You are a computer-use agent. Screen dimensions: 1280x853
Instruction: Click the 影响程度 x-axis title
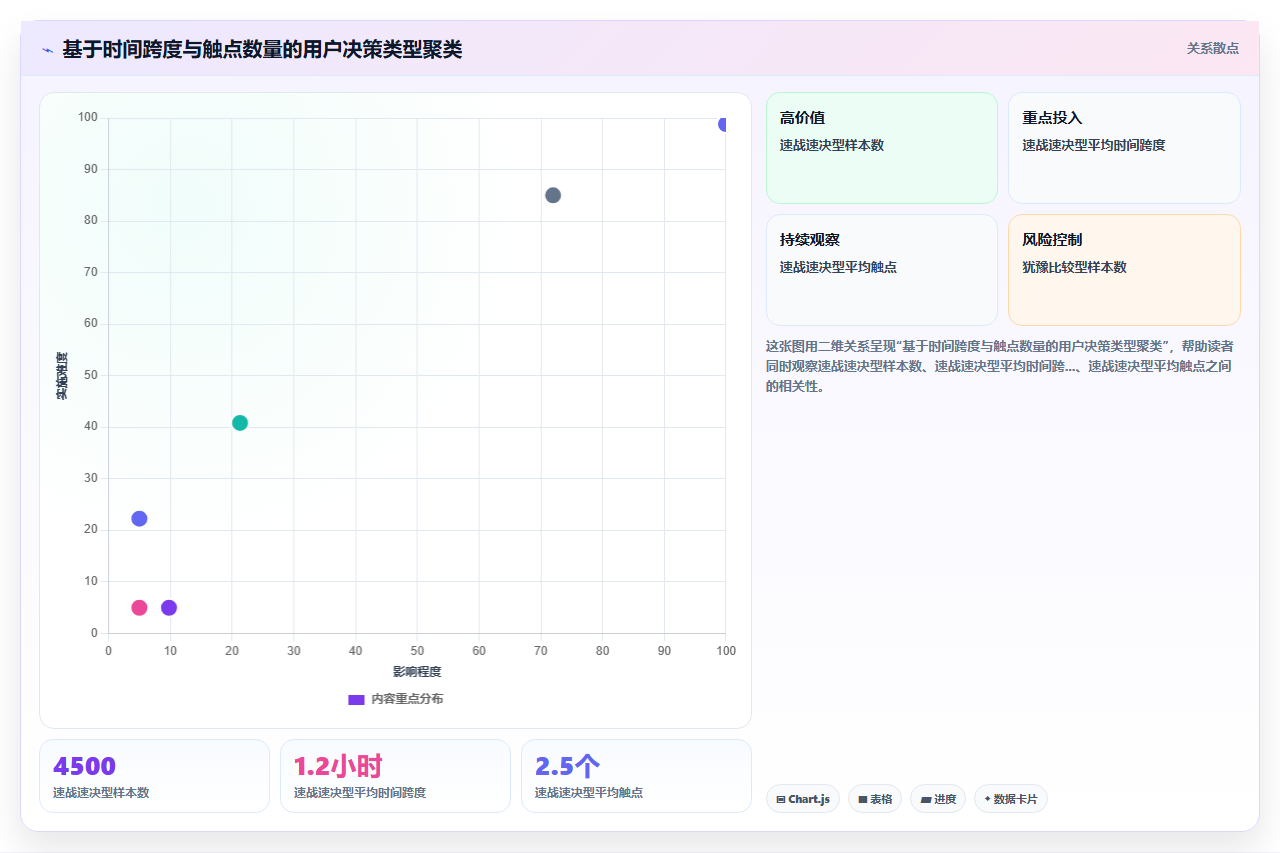[417, 671]
